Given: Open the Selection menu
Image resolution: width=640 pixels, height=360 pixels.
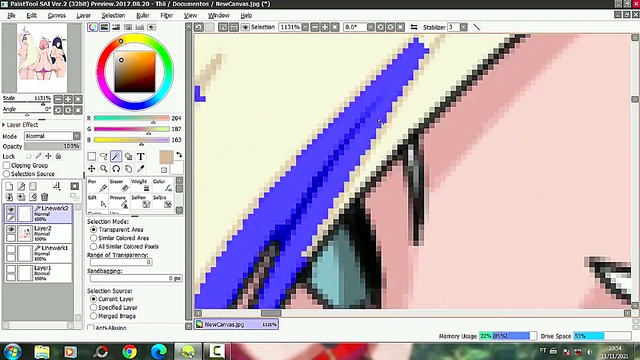Looking at the screenshot, I should pyautogui.click(x=113, y=16).
